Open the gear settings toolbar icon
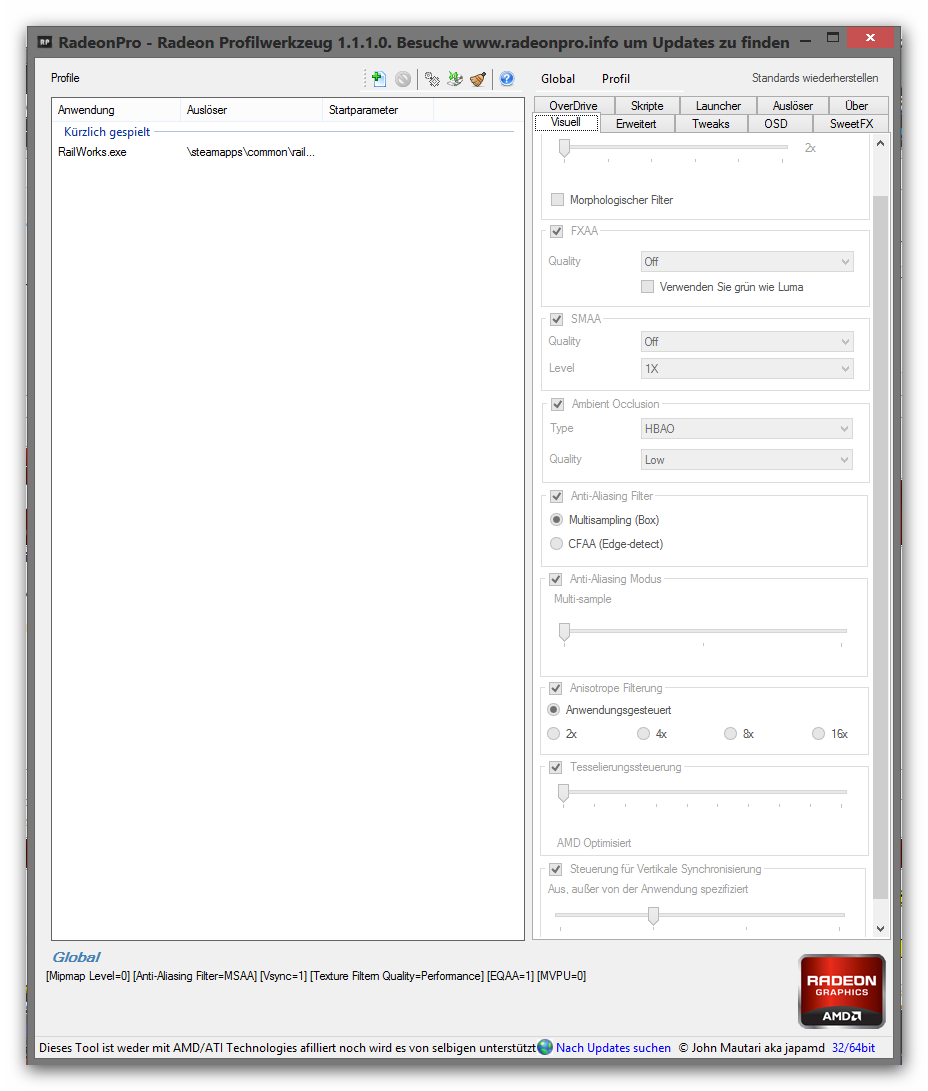Screen dimensions: 928x1091 point(432,79)
